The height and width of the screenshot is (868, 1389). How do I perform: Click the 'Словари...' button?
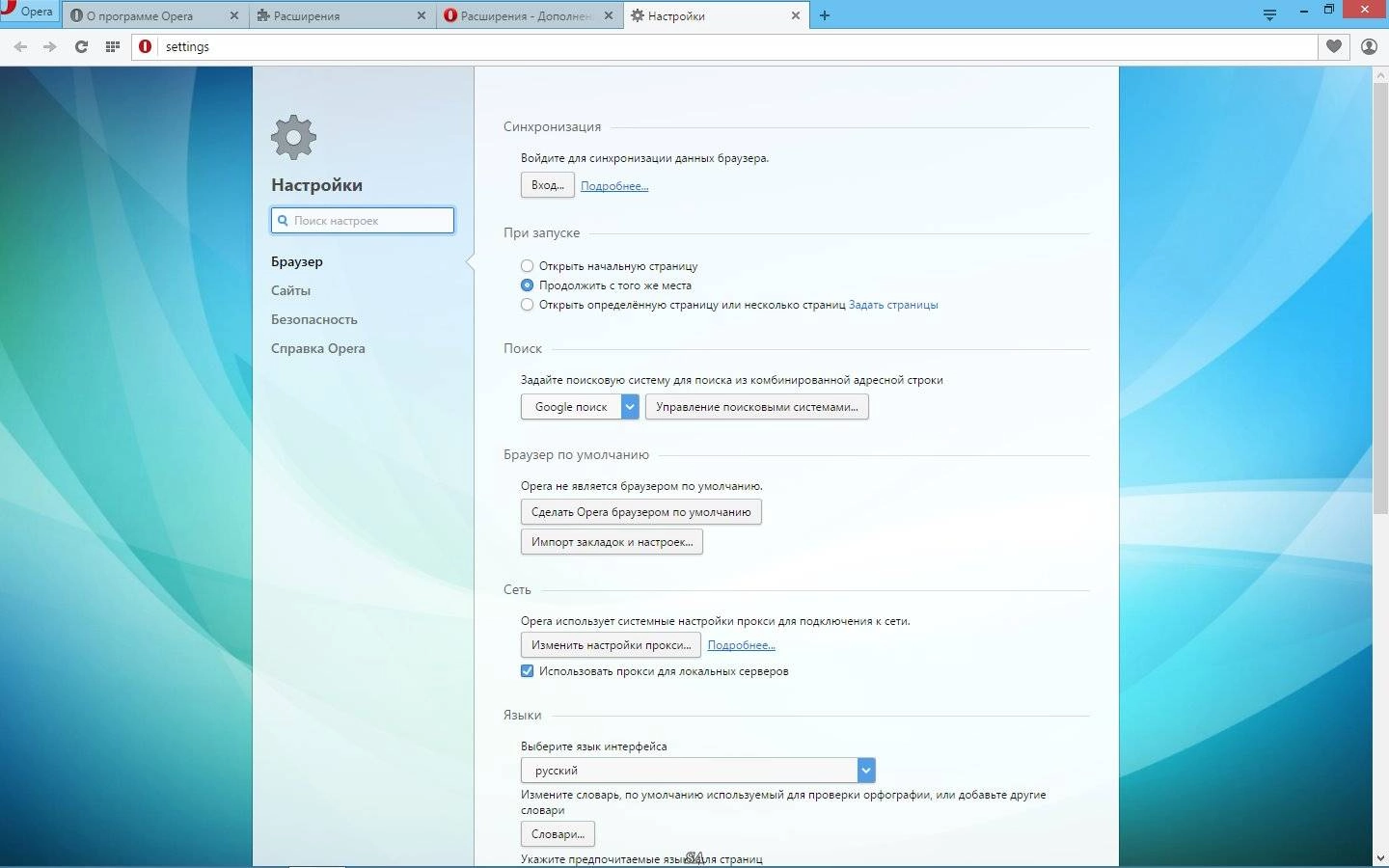pyautogui.click(x=558, y=834)
